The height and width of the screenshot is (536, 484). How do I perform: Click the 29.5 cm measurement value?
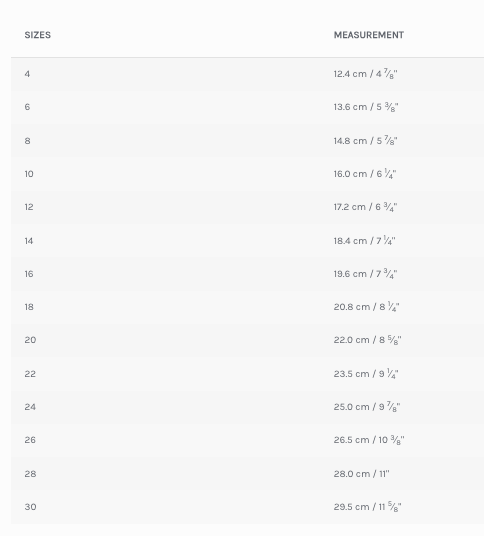click(367, 507)
